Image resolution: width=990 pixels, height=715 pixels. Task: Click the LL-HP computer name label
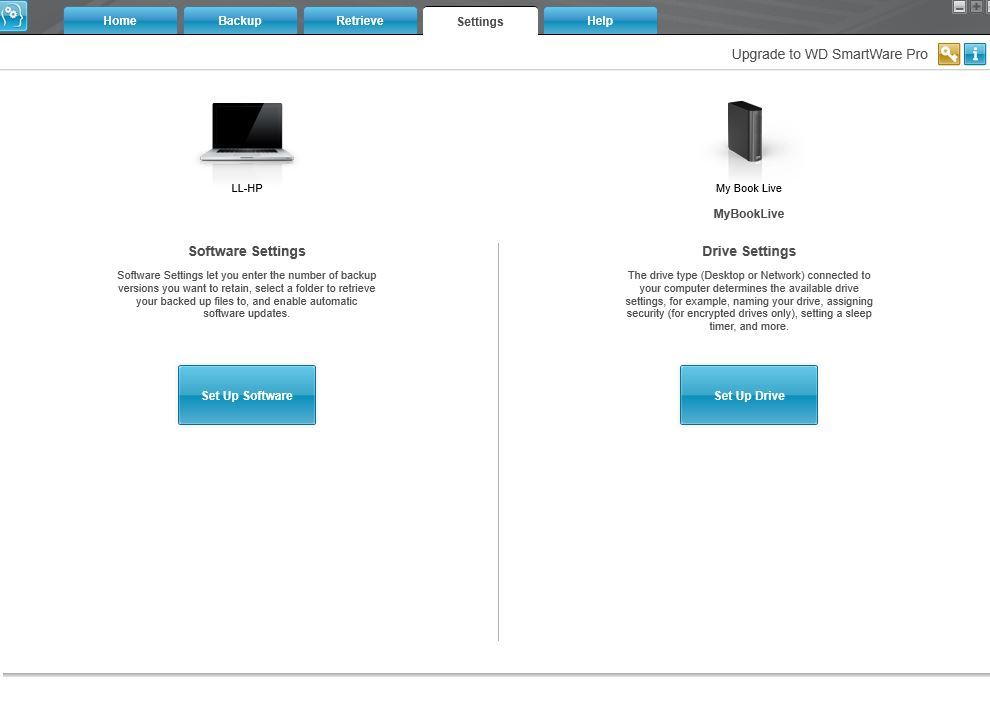pyautogui.click(x=247, y=188)
